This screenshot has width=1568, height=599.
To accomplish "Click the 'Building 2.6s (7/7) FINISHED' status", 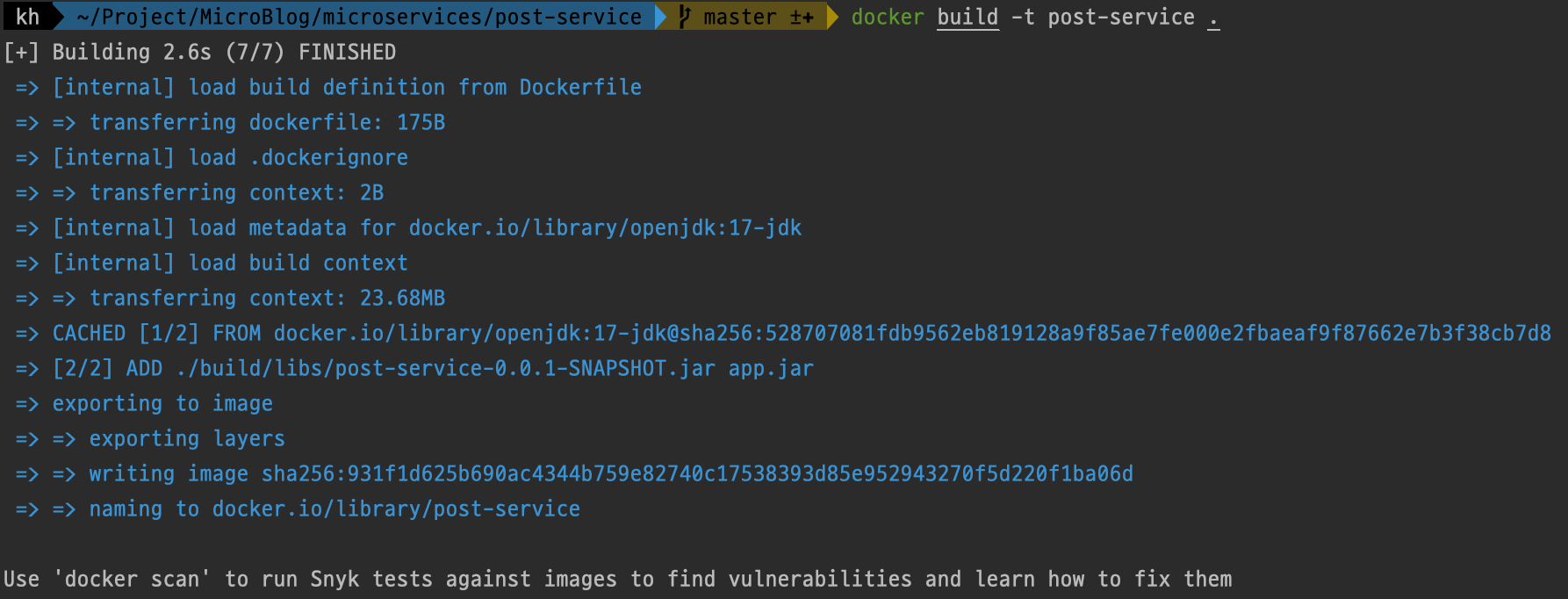I will click(x=224, y=52).
